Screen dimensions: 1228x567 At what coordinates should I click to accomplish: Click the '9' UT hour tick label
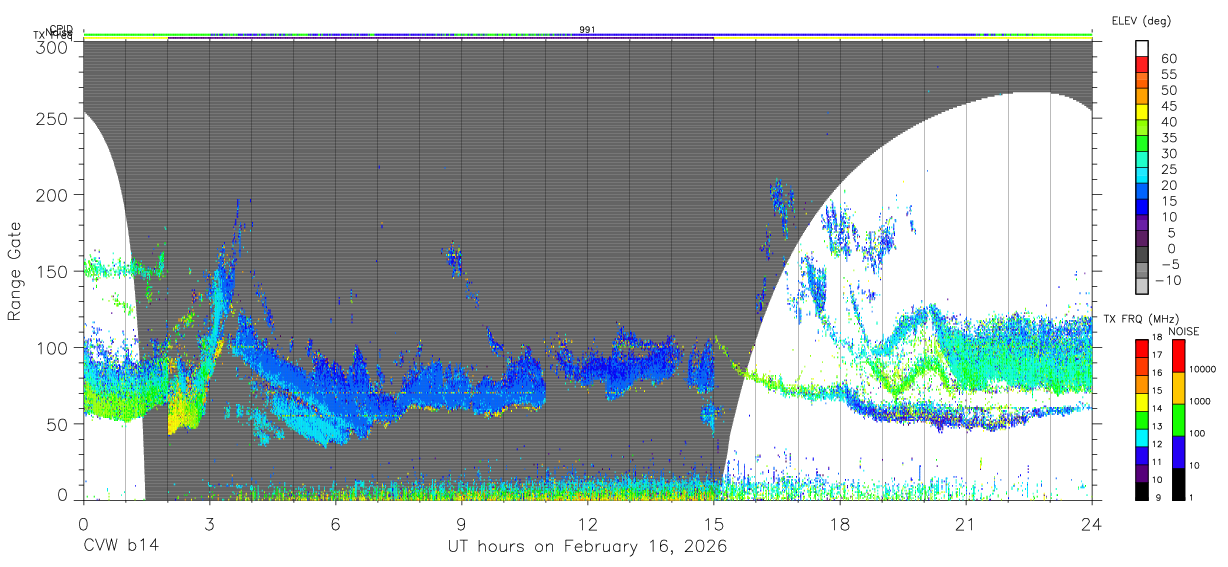click(461, 524)
